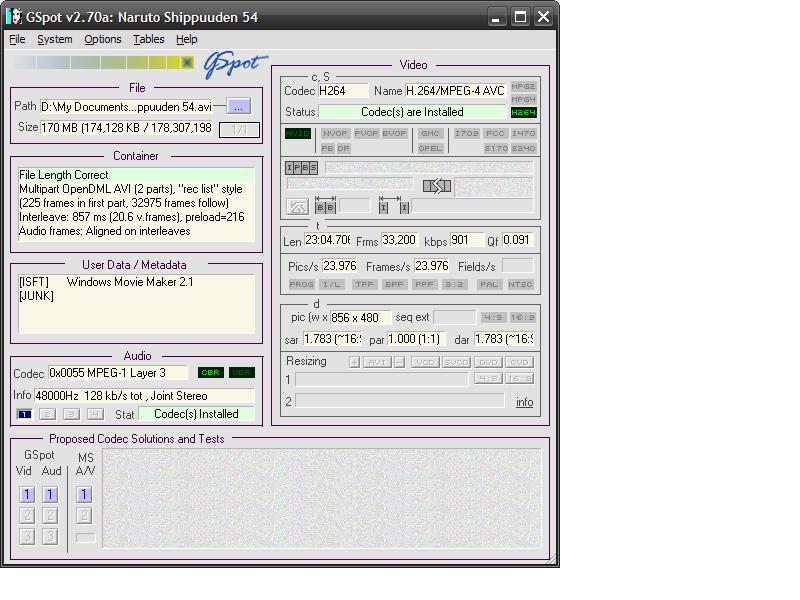The width and height of the screenshot is (800, 600).
Task: Click the PAL standard indicator
Action: 489,284
